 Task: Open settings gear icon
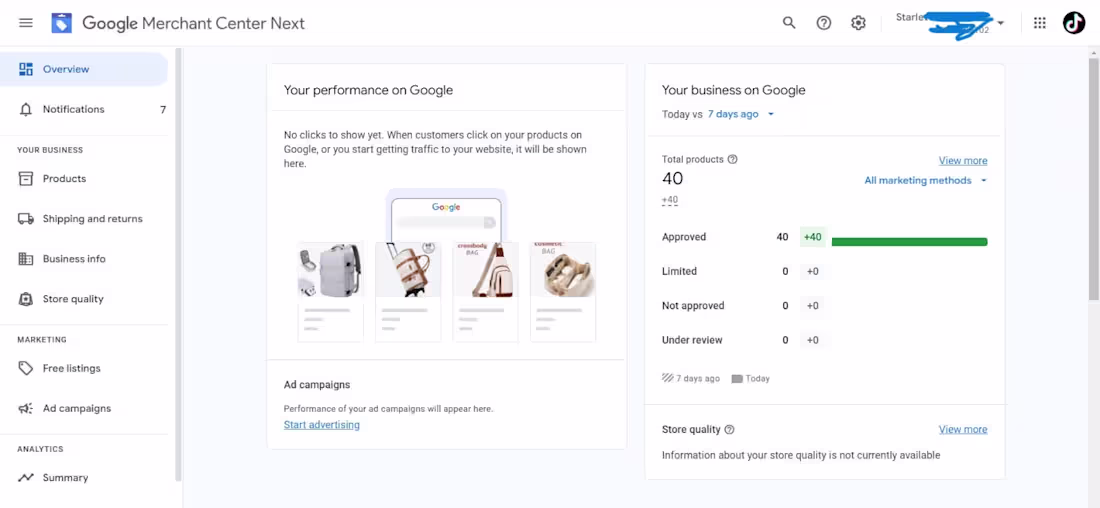(x=858, y=23)
